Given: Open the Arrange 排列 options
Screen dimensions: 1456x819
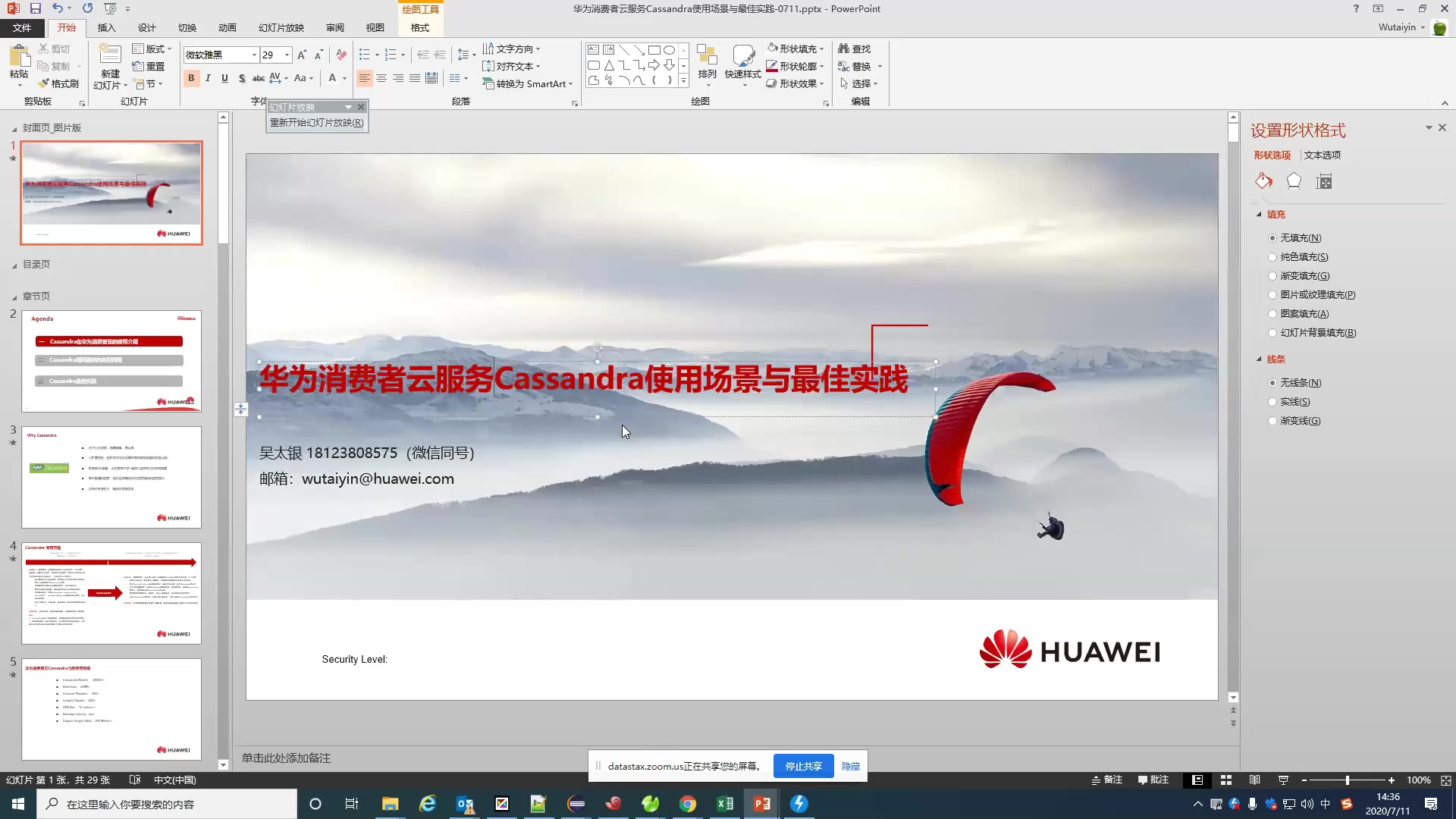Looking at the screenshot, I should pos(706,66).
